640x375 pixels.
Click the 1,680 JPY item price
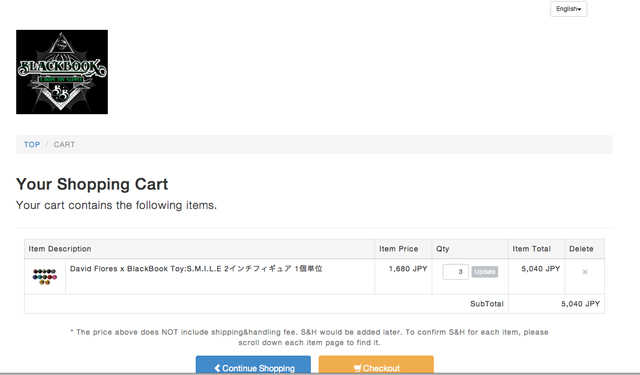click(x=408, y=268)
